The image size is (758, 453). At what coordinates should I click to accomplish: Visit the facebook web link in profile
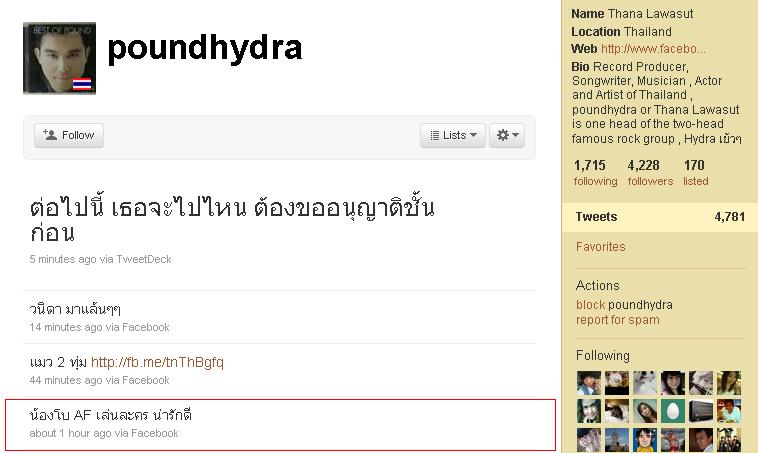tap(653, 49)
